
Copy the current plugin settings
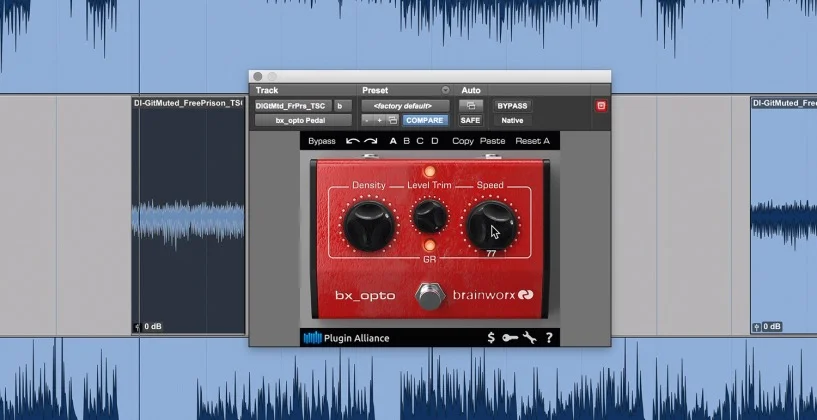tap(463, 141)
